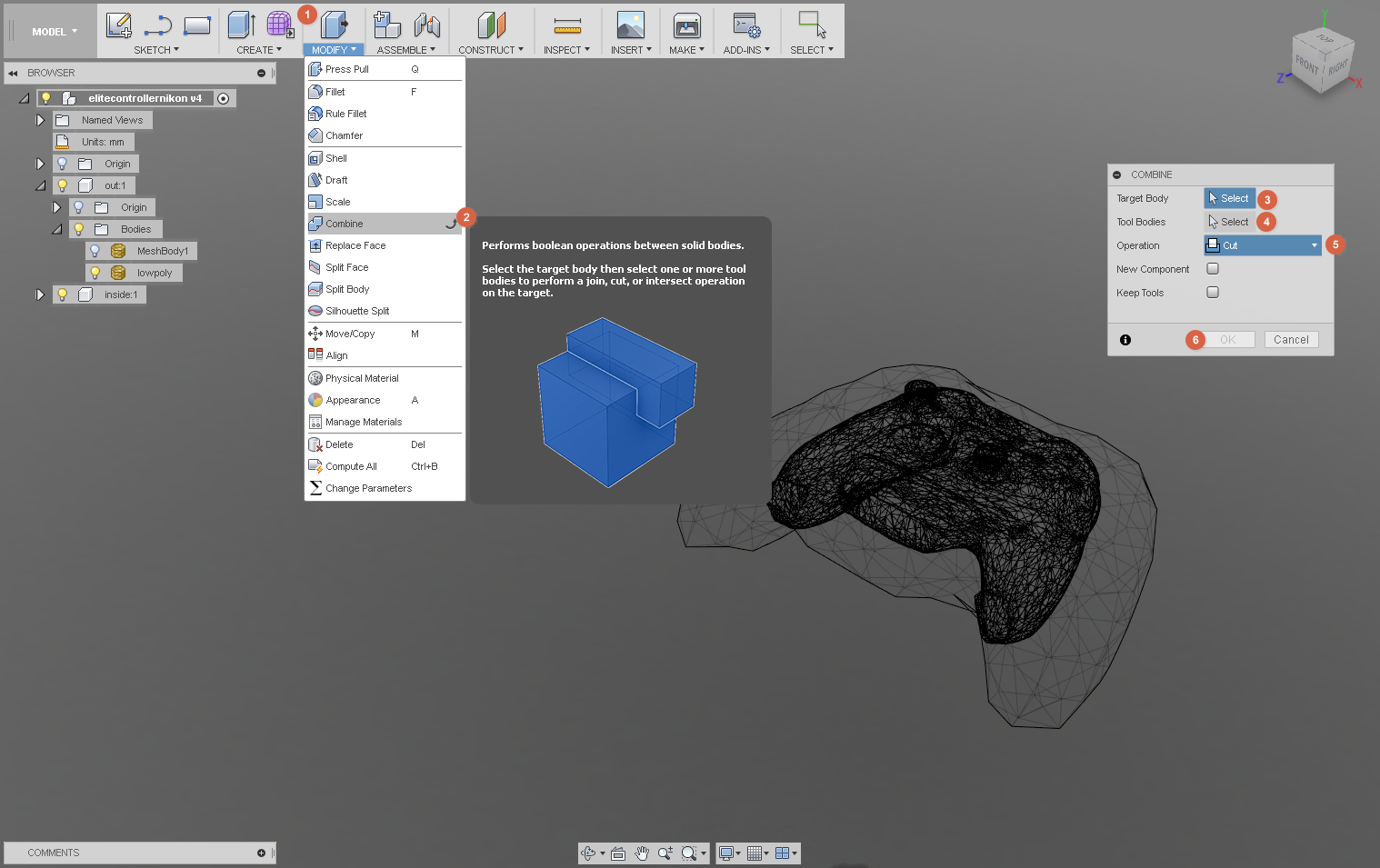Click OK in Combine dialog
The width and height of the screenshot is (1380, 868).
click(x=1227, y=340)
